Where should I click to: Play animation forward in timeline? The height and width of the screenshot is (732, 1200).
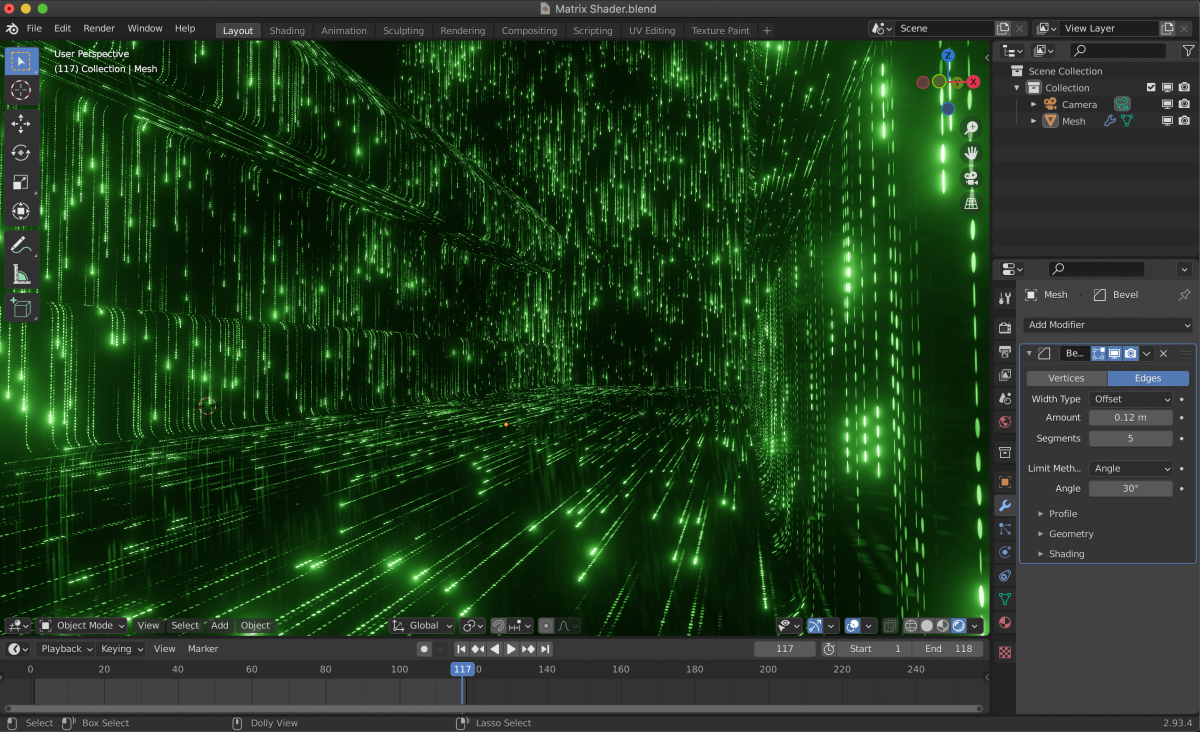point(511,649)
